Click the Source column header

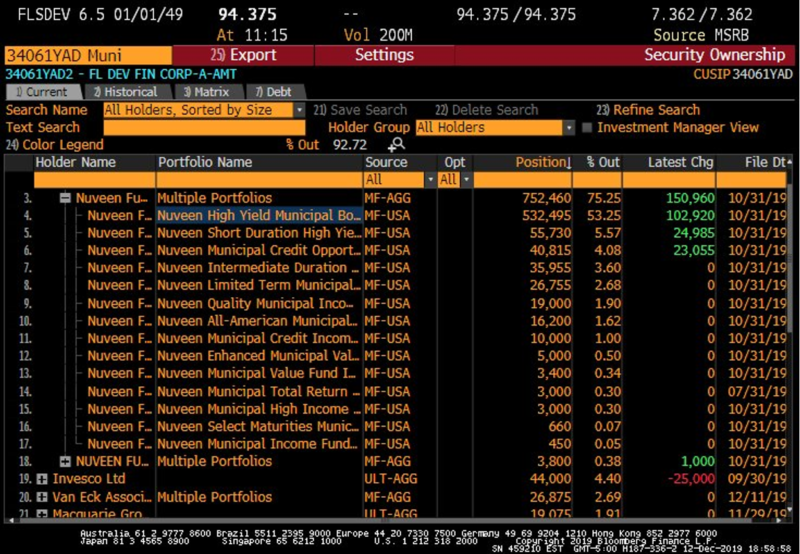386,163
